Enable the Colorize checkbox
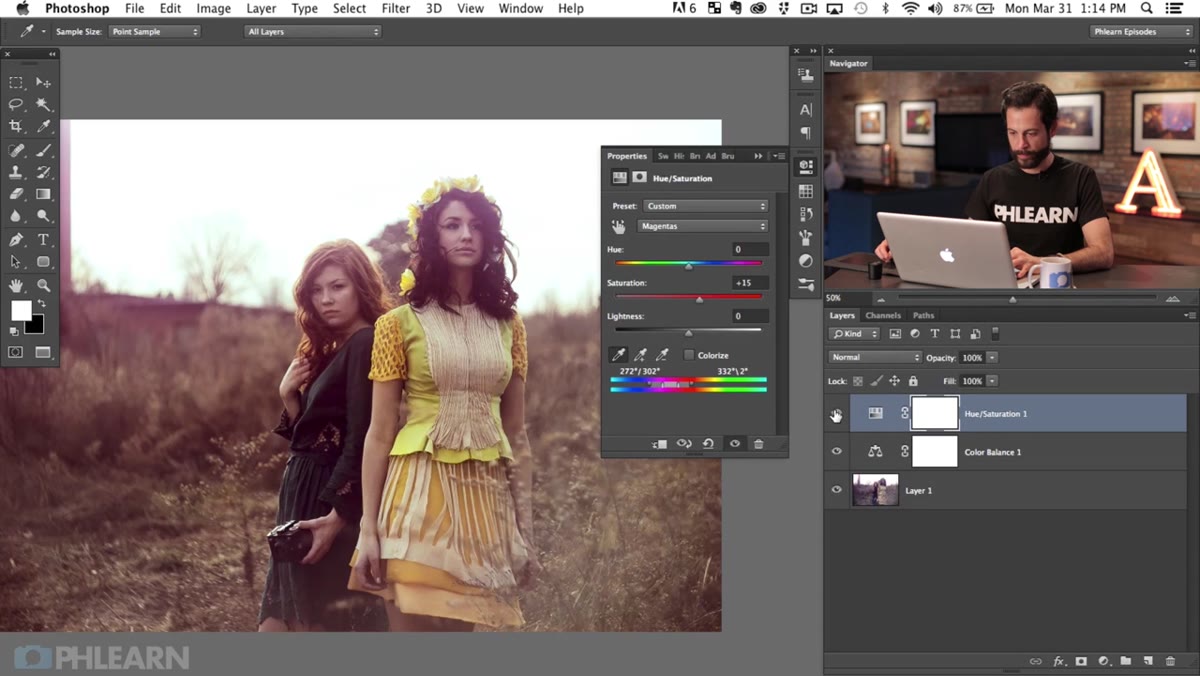 689,355
